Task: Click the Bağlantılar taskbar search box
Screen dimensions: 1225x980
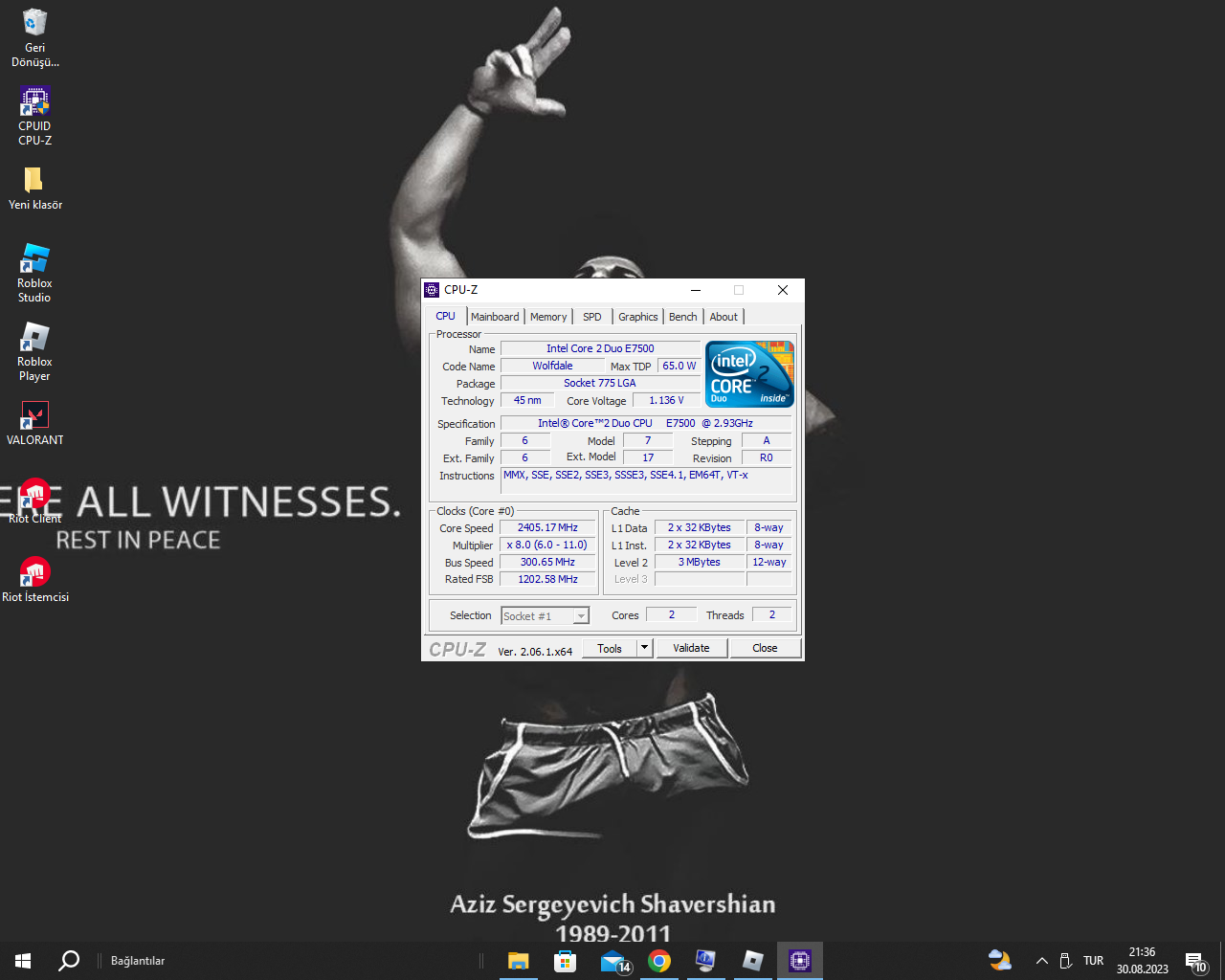Action: 138,961
